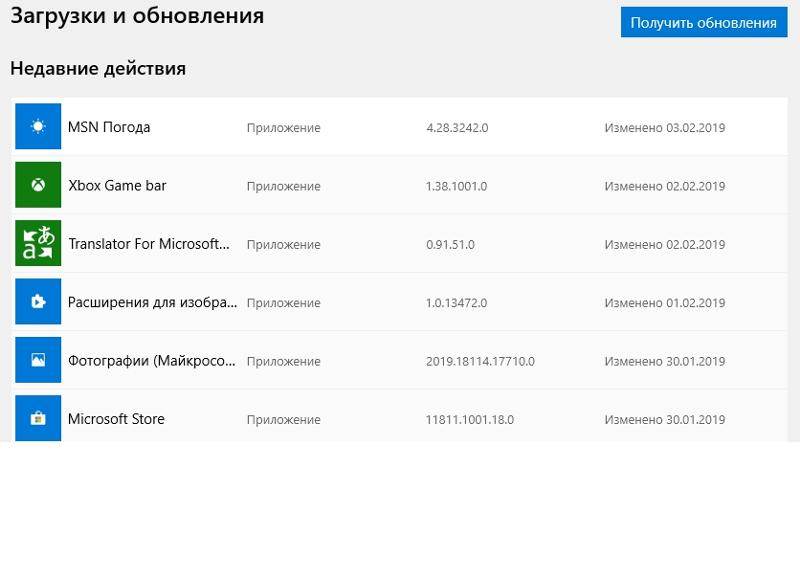Click Приложение label in Microsoft Store row
Image resolution: width=800 pixels, height=574 pixels.
pyautogui.click(x=284, y=420)
